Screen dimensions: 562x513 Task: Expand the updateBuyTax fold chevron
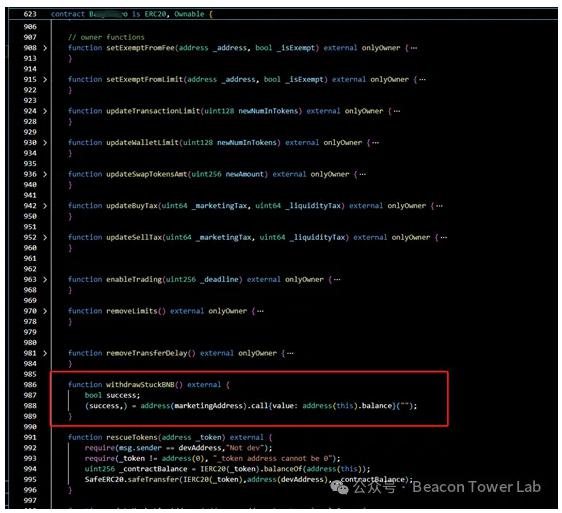pos(45,205)
